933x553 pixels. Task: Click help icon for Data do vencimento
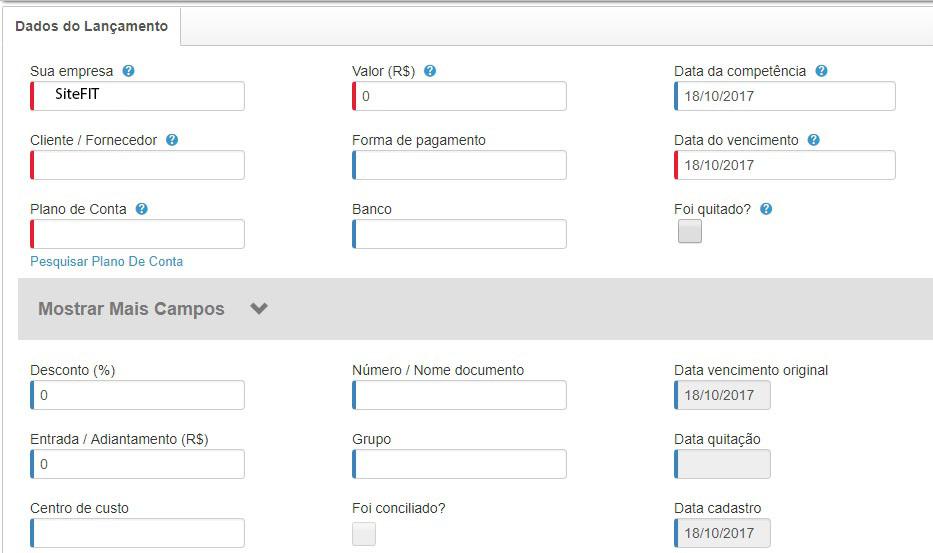pos(814,141)
